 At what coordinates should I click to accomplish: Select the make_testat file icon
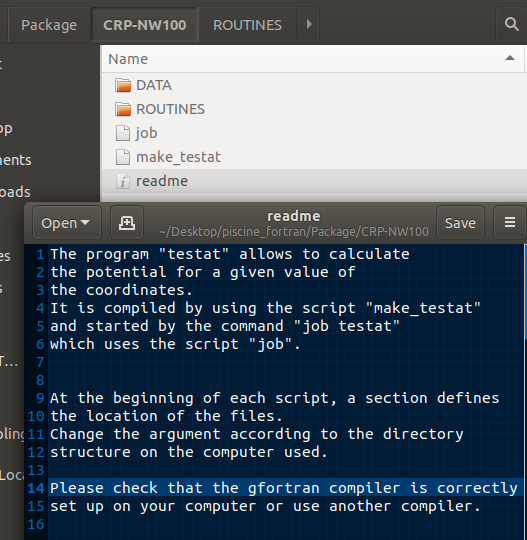pyautogui.click(x=123, y=157)
